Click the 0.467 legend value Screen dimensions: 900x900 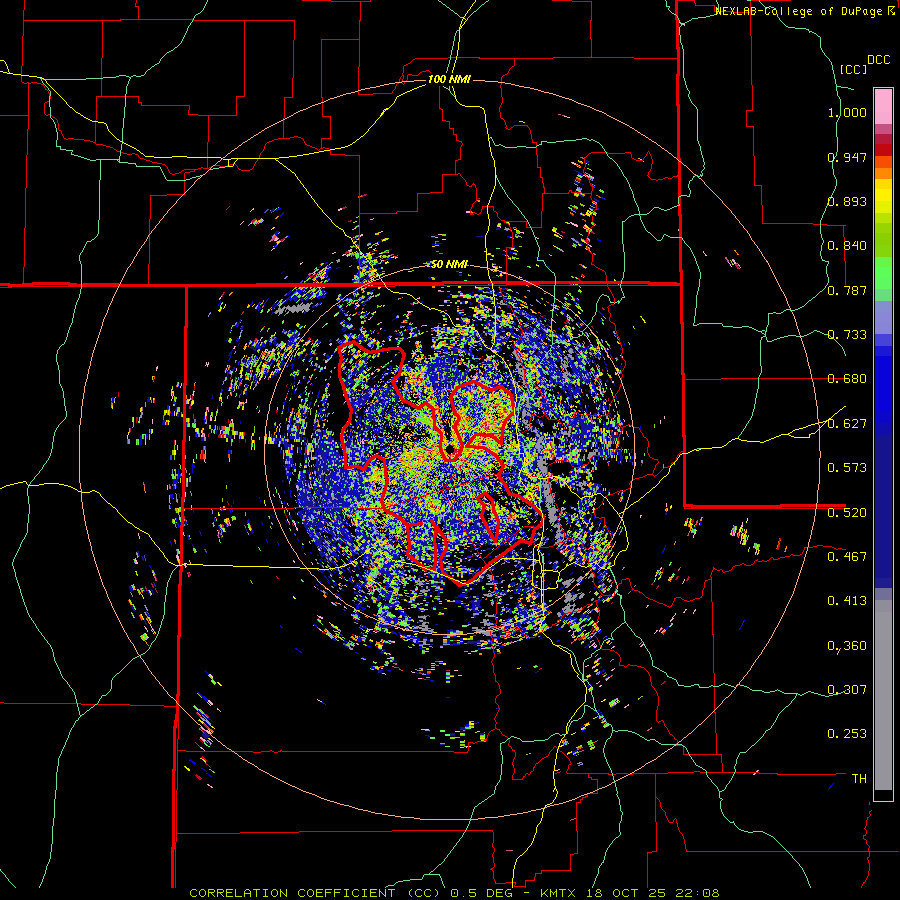coord(847,557)
